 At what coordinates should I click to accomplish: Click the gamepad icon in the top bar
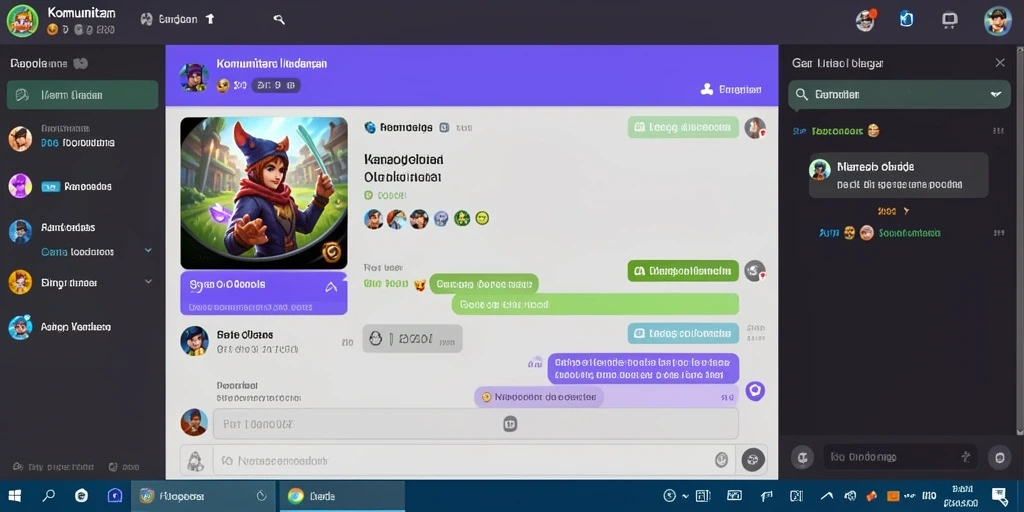146,20
